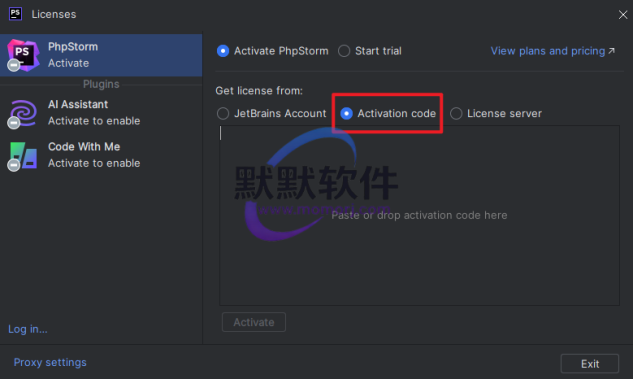Click the AI Assistant spiral icon

pos(23,114)
